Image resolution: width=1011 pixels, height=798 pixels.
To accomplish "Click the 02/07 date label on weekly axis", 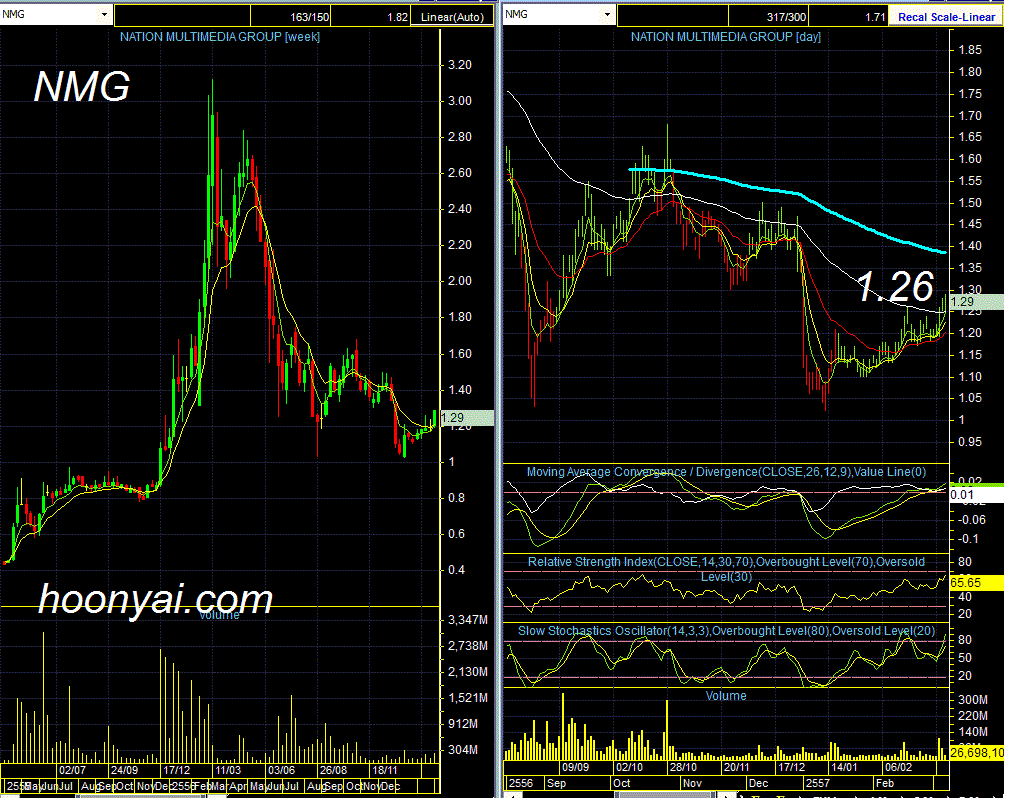I will tap(72, 770).
